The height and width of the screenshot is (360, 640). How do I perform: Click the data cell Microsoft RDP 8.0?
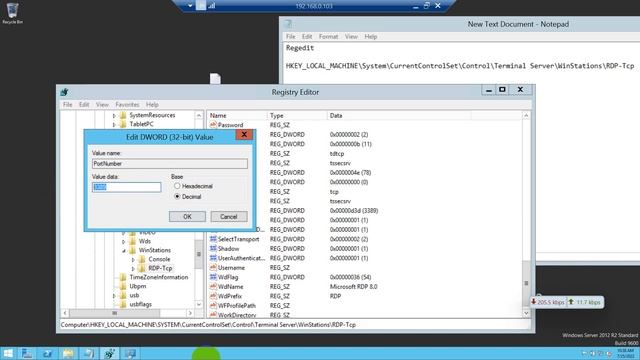coord(353,287)
